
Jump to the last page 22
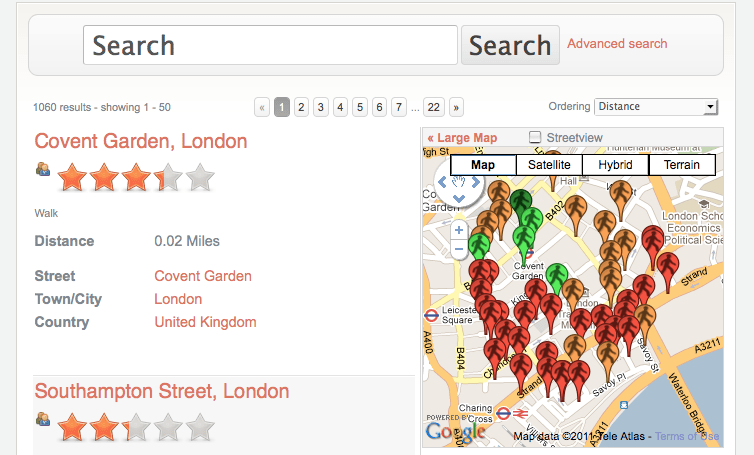click(433, 106)
